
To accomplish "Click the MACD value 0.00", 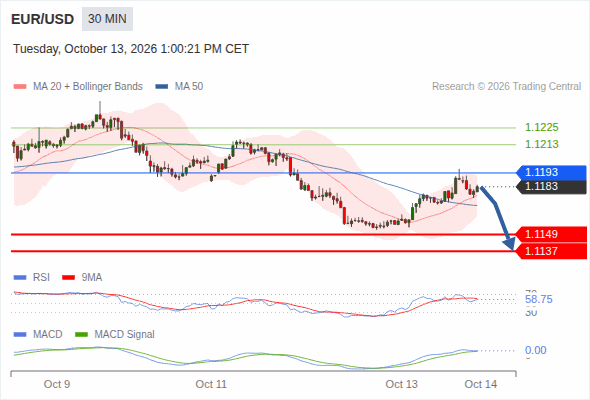I will [x=535, y=350].
